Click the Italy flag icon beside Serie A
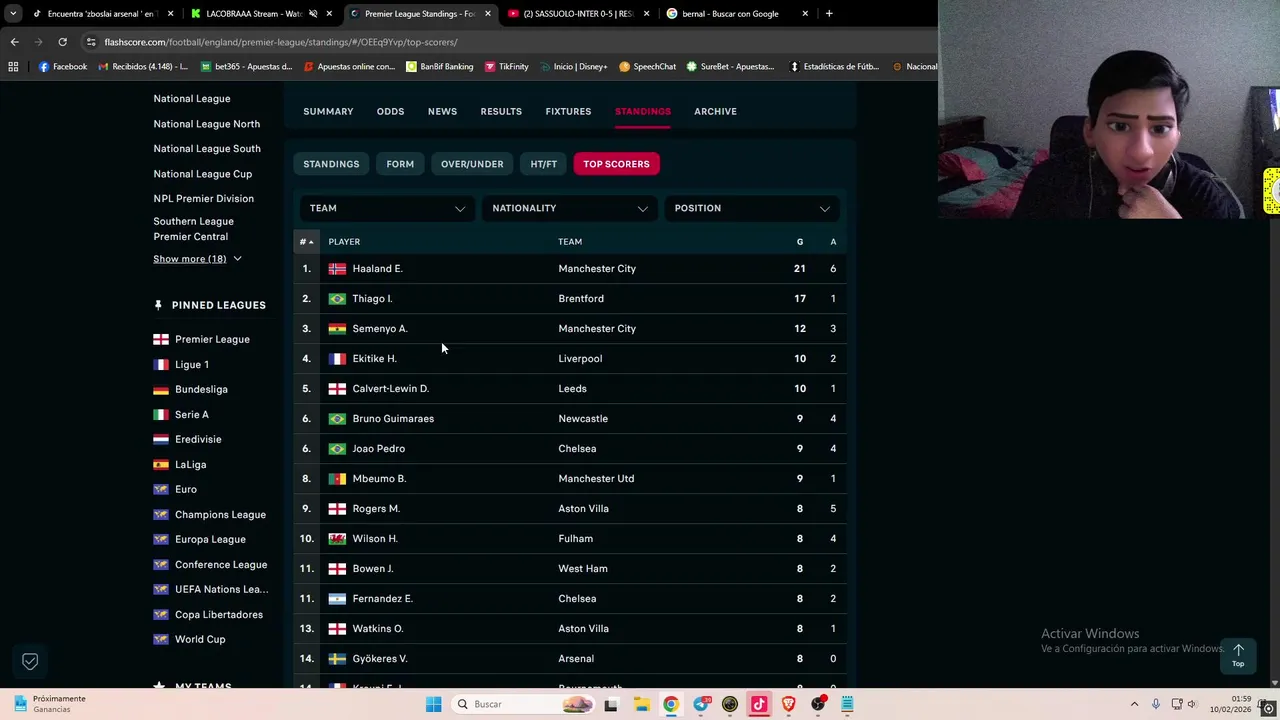This screenshot has height=720, width=1280. (160, 414)
